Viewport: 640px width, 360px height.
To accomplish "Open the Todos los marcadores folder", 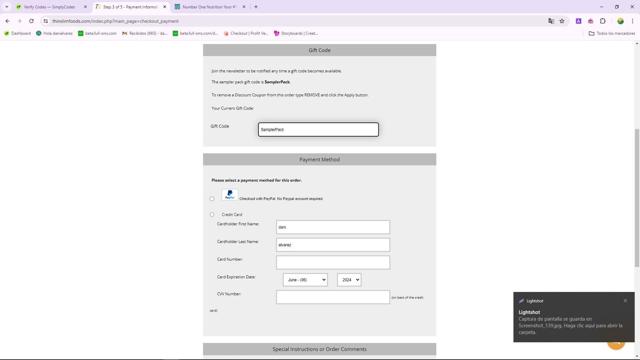I will click(x=612, y=33).
